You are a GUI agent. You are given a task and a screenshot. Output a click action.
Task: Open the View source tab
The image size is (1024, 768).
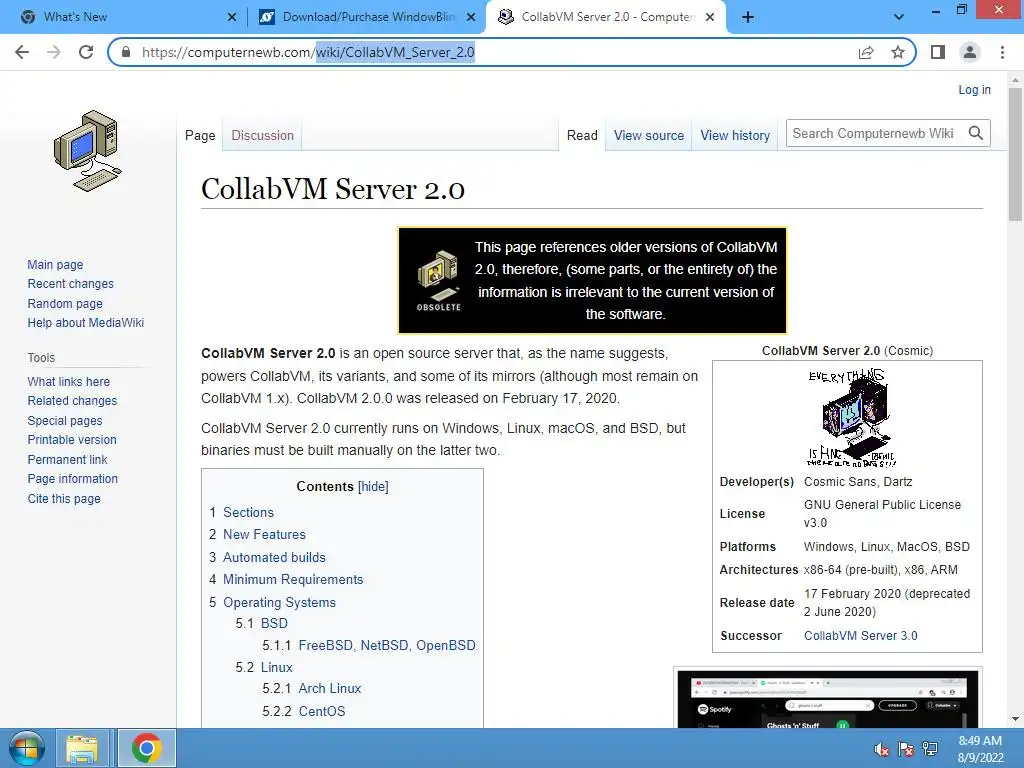click(648, 135)
